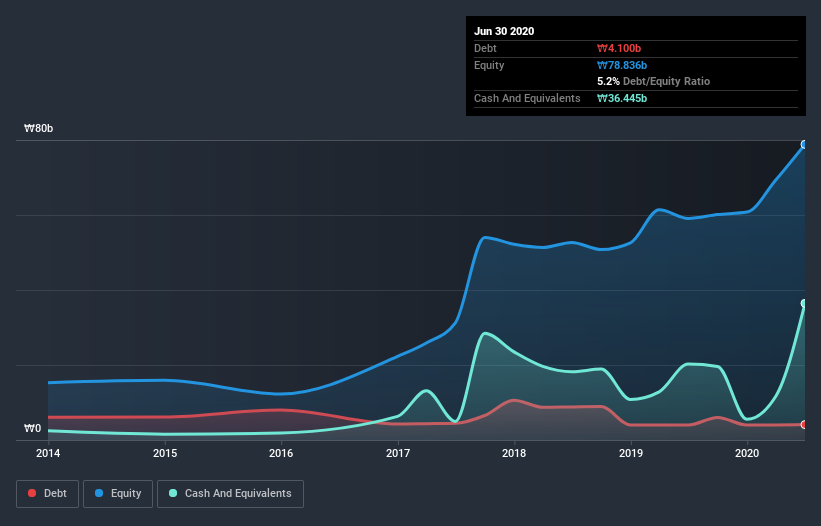Screen dimensions: 821x526
Task: Click the 2015 x-axis label
Action: pyautogui.click(x=165, y=453)
